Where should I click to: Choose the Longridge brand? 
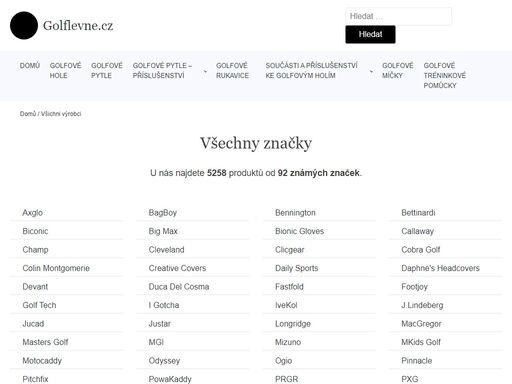293,324
